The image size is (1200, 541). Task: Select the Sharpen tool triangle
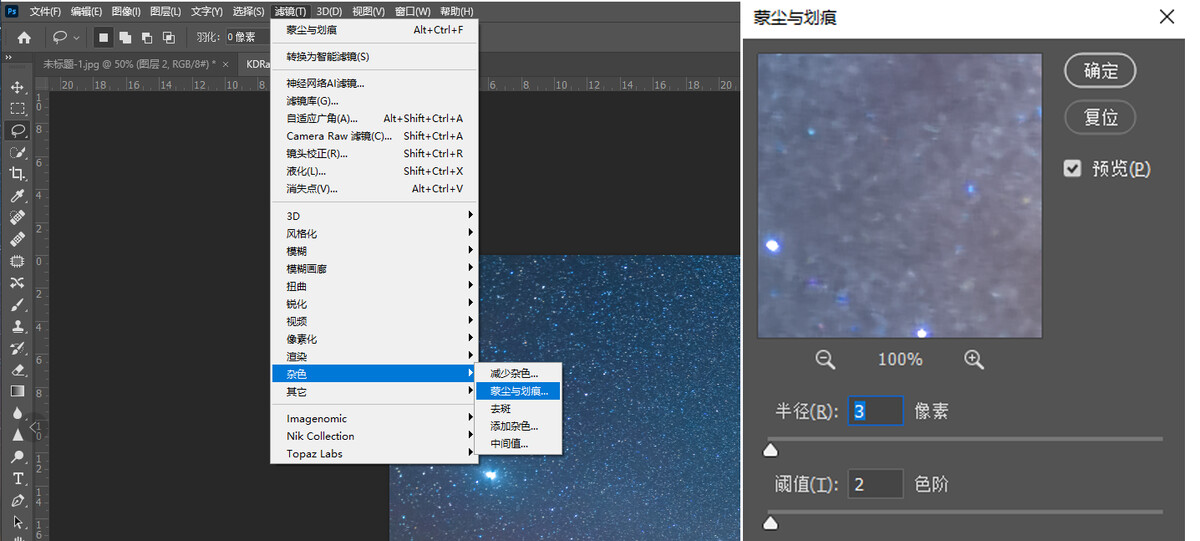[17, 435]
